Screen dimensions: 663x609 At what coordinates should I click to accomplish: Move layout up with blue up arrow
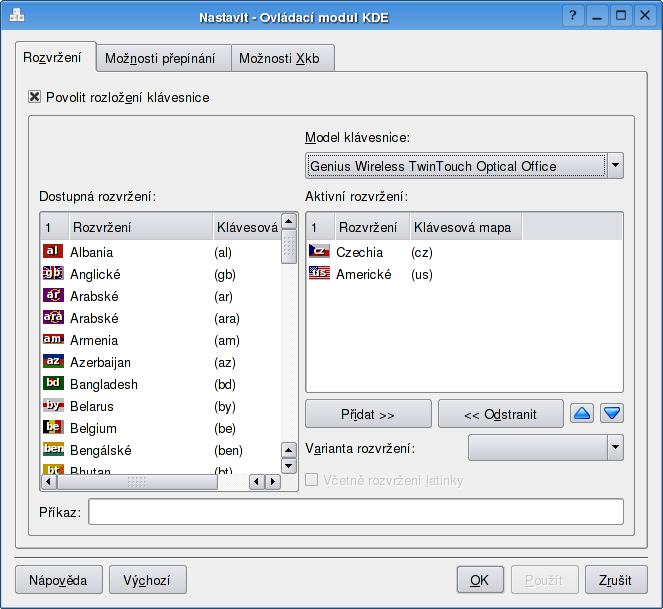click(581, 413)
